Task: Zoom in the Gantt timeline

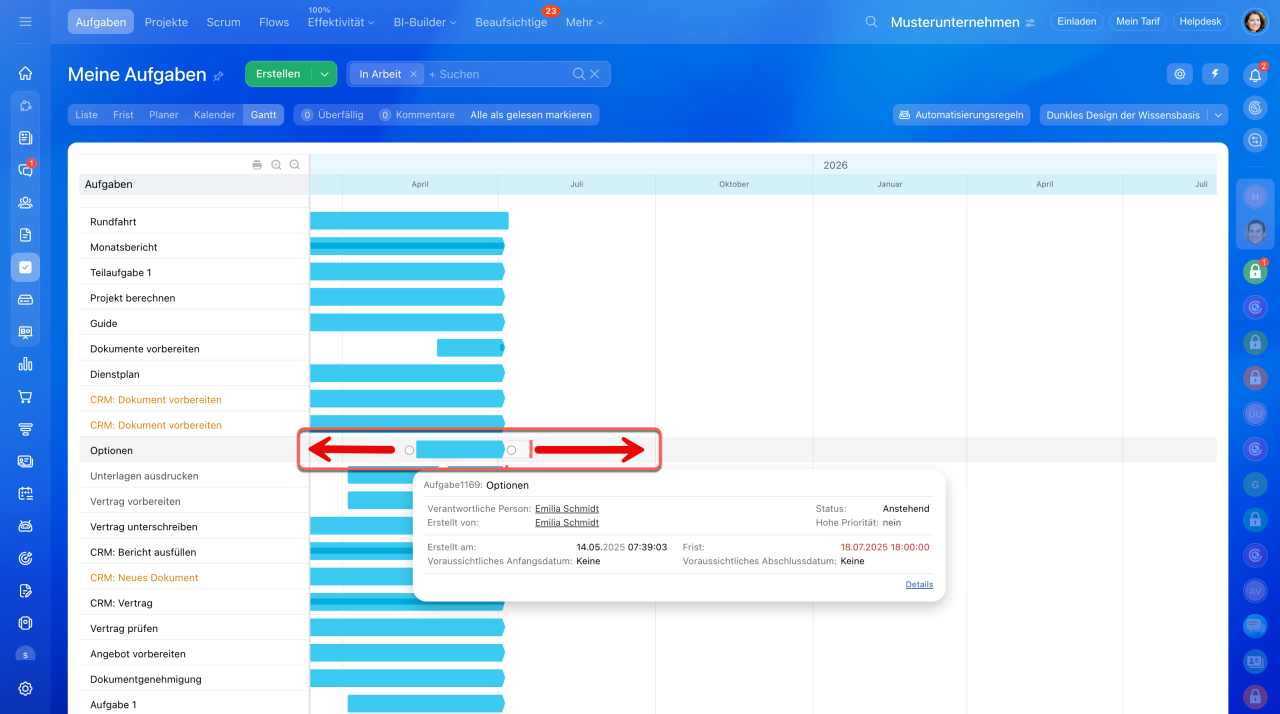Action: click(x=276, y=164)
